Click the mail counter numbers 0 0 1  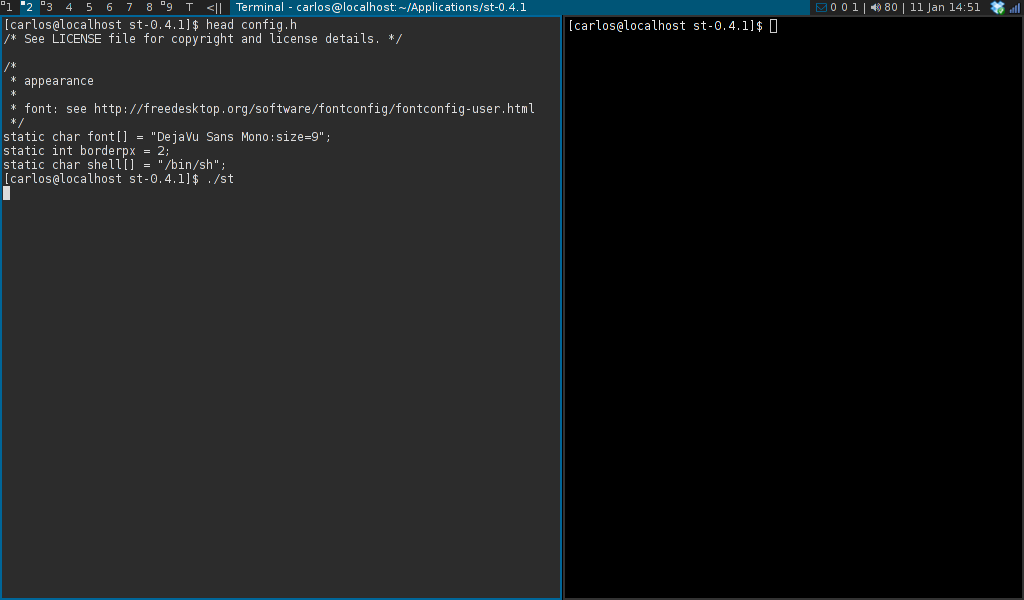844,7
